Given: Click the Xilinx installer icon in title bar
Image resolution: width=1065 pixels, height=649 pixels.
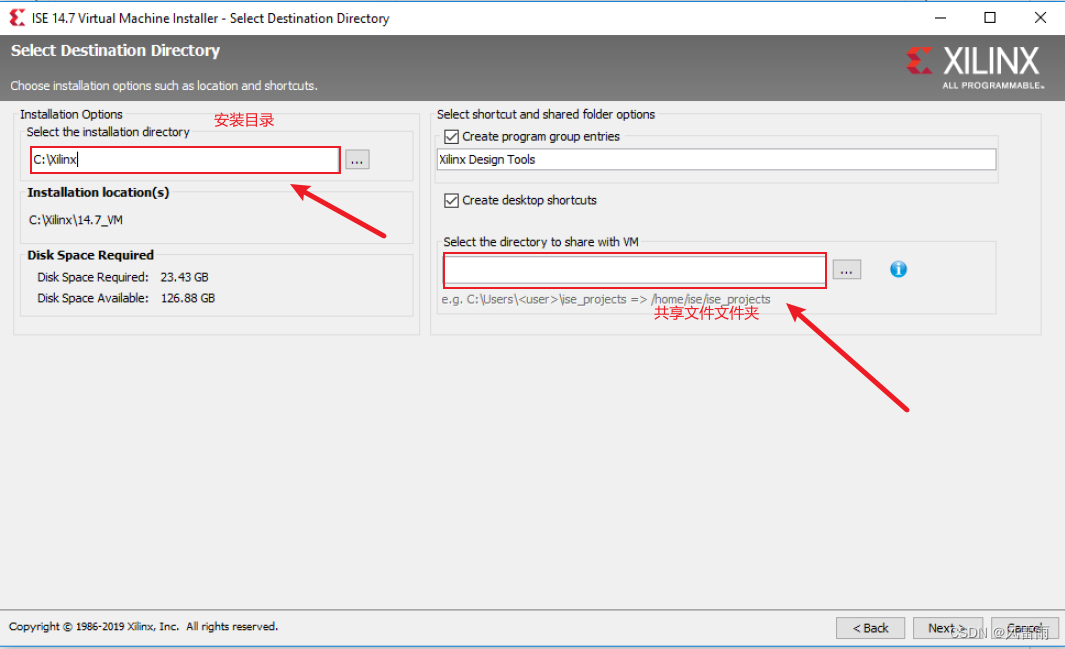Looking at the screenshot, I should pyautogui.click(x=17, y=18).
